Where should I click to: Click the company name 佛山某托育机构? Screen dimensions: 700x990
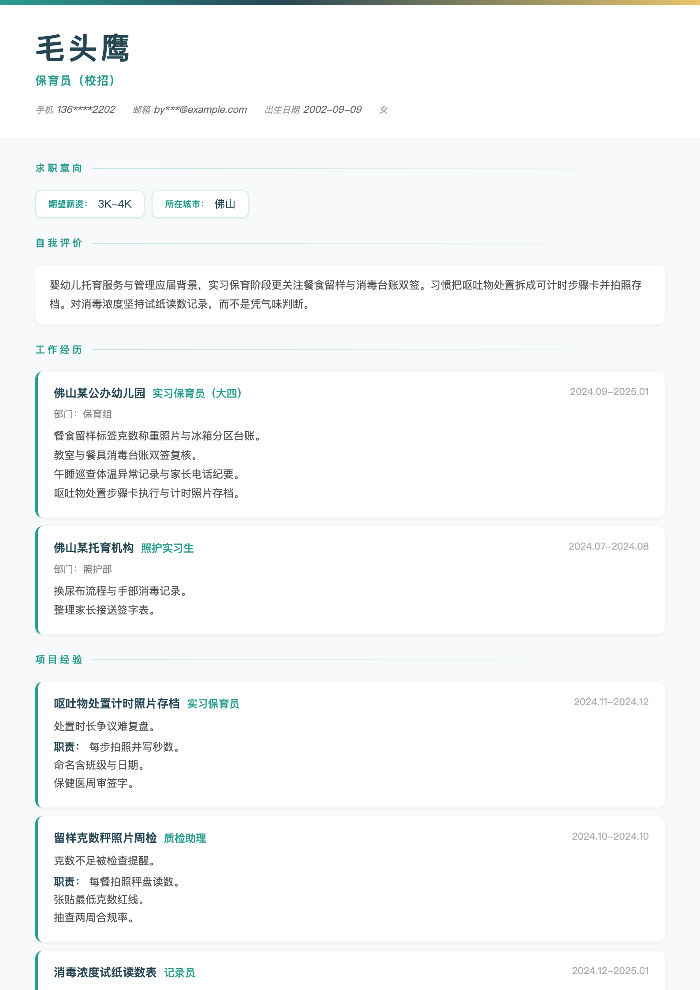click(93, 548)
